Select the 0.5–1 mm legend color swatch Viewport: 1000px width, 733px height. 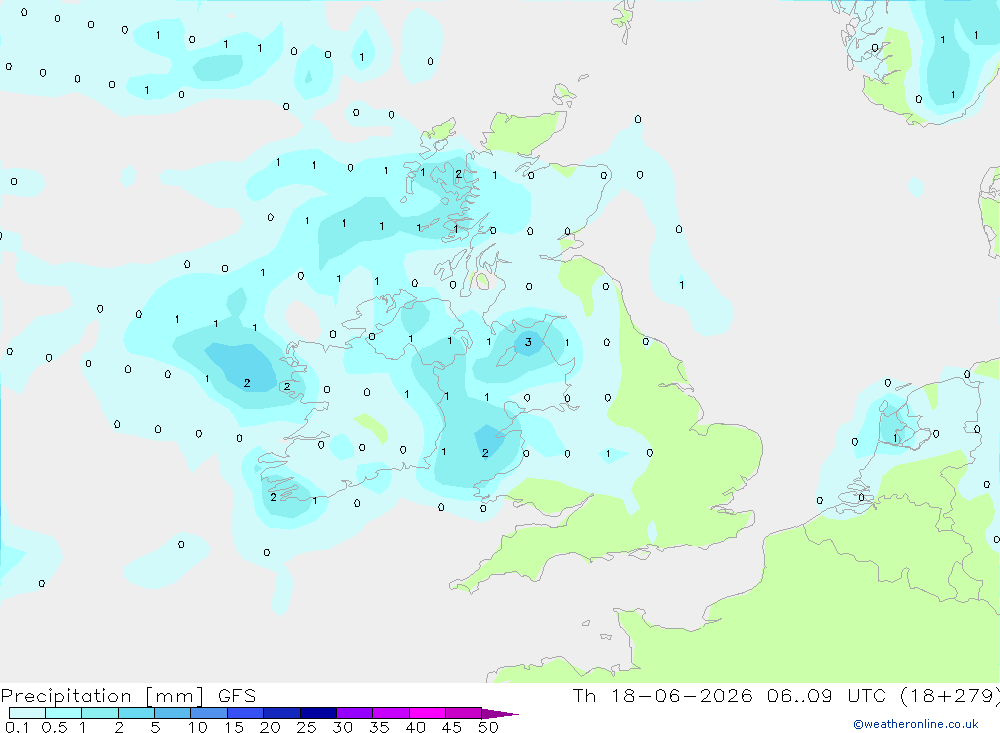click(x=64, y=713)
